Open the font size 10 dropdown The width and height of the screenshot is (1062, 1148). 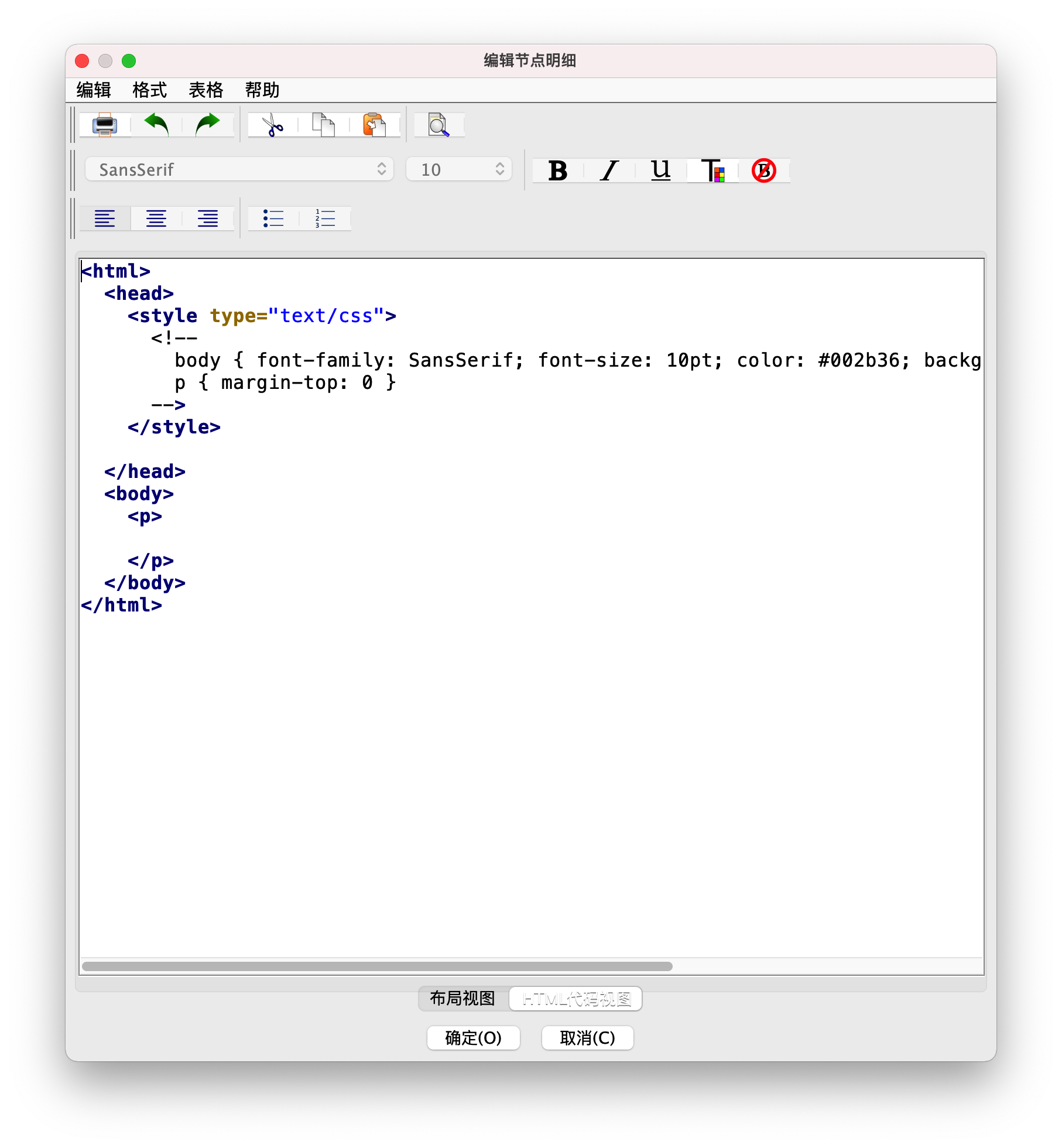coord(459,169)
